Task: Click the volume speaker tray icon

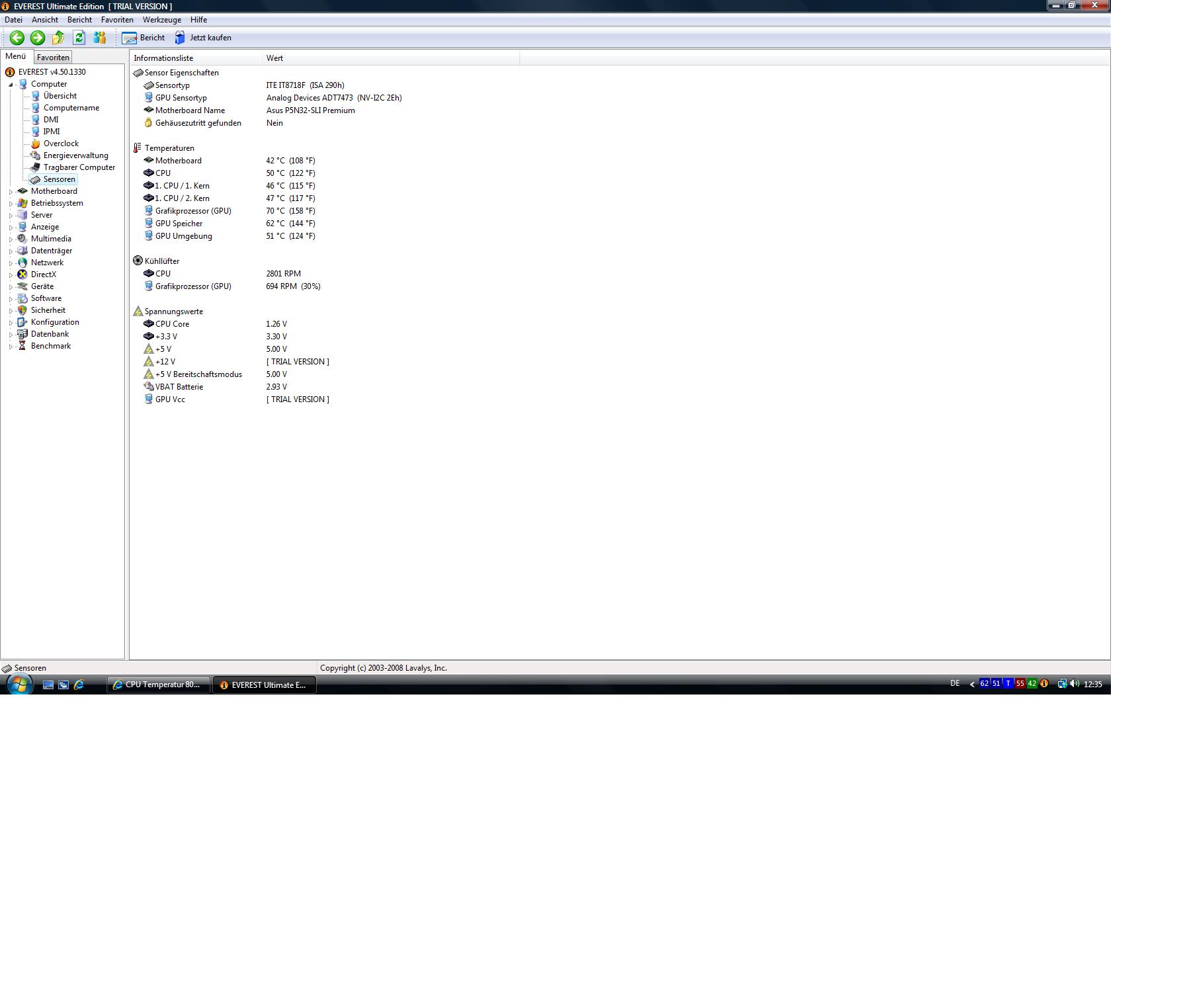Action: tap(1074, 684)
